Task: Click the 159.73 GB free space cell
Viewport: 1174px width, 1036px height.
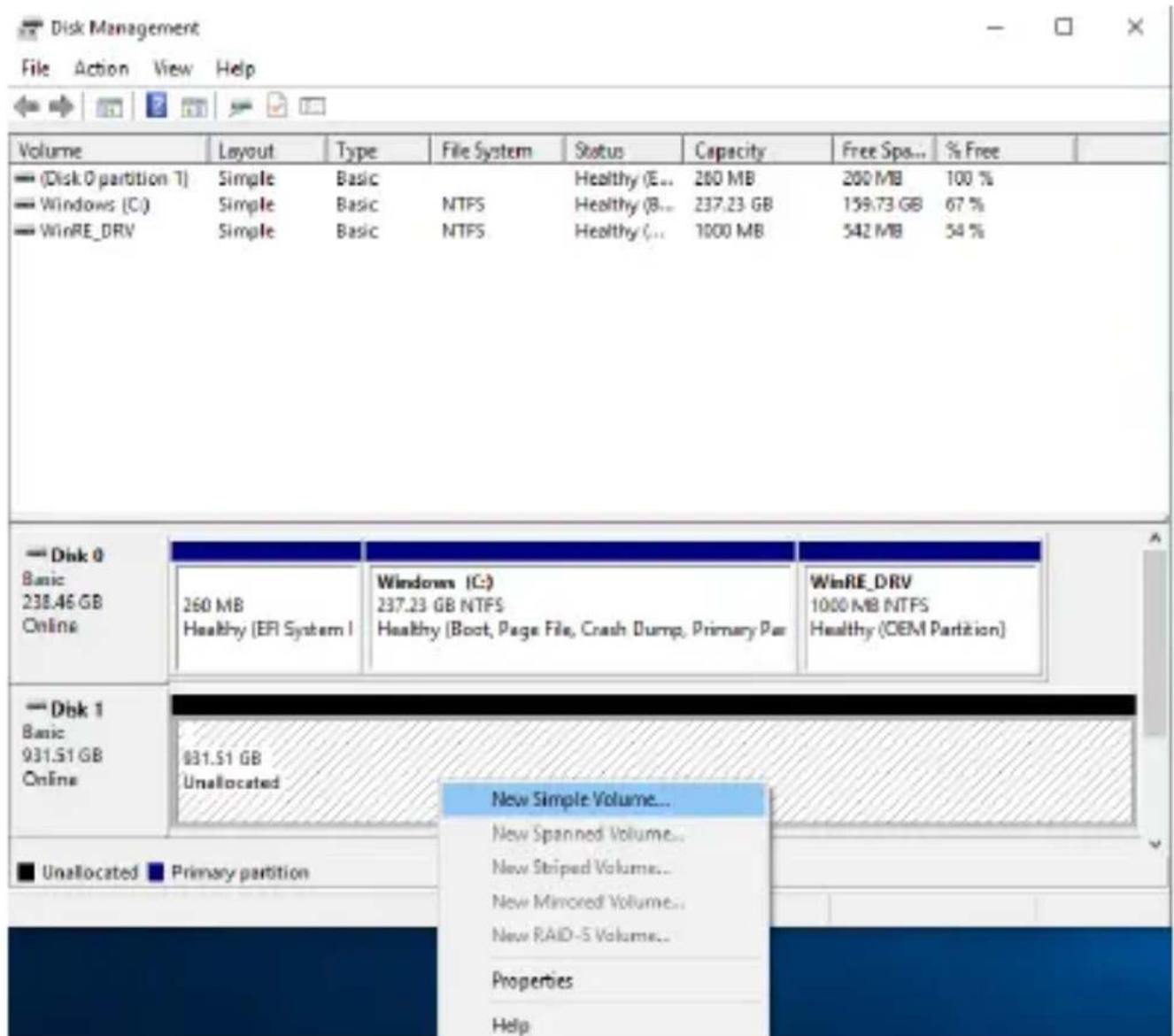Action: (x=882, y=205)
